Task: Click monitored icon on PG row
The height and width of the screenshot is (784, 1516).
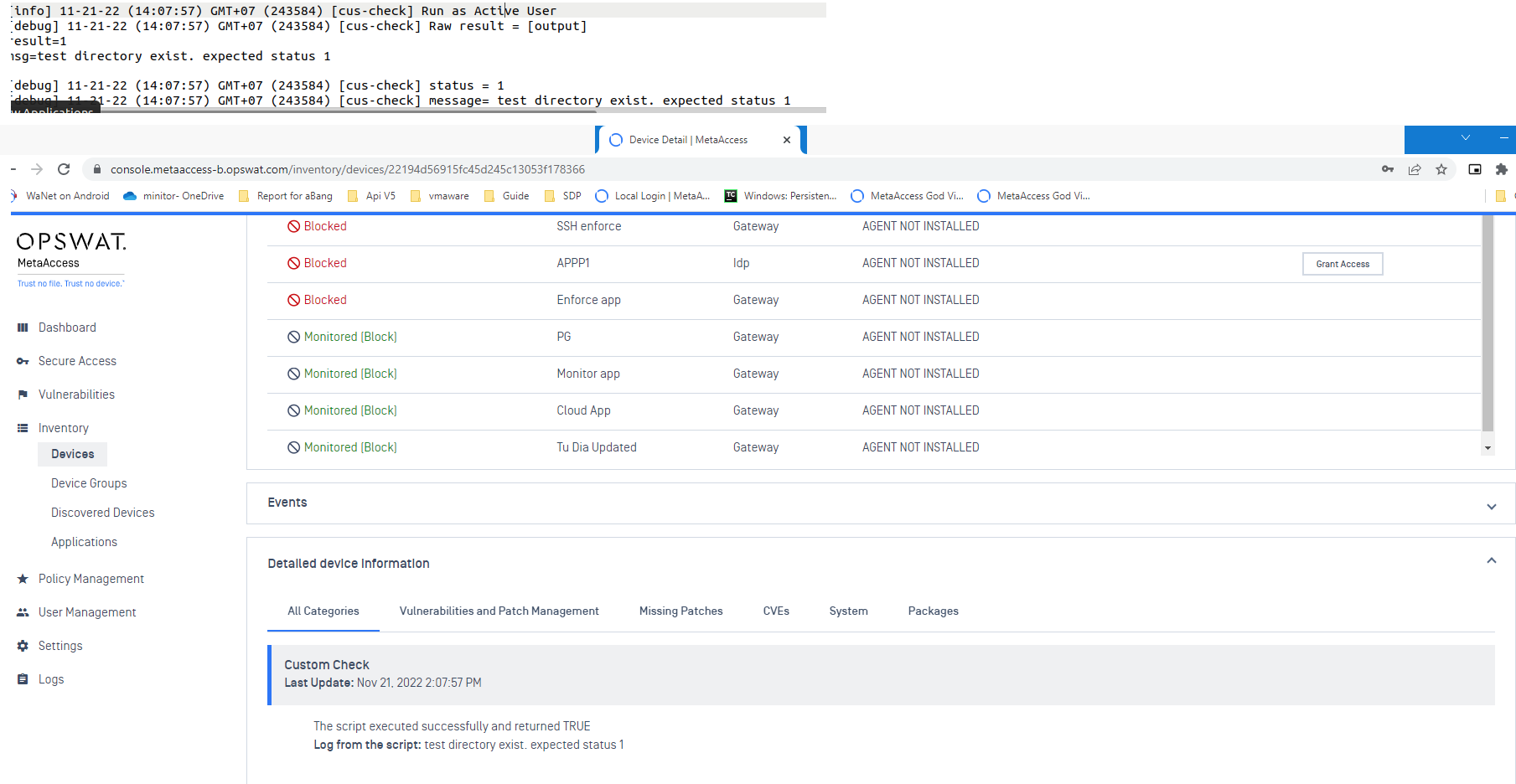Action: click(x=294, y=337)
